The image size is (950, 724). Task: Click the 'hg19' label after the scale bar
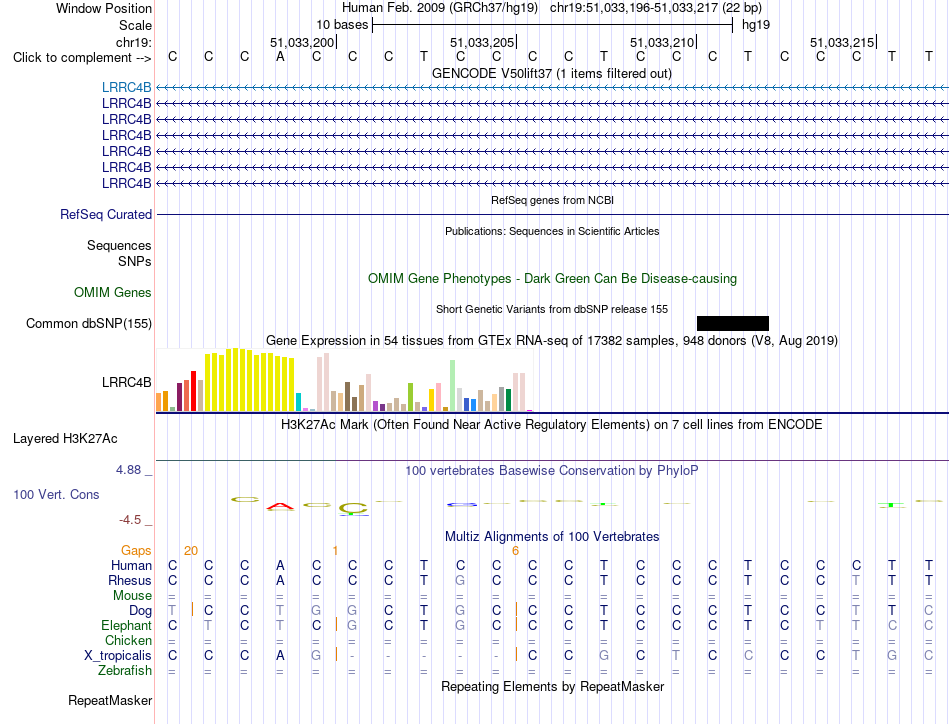click(756, 25)
